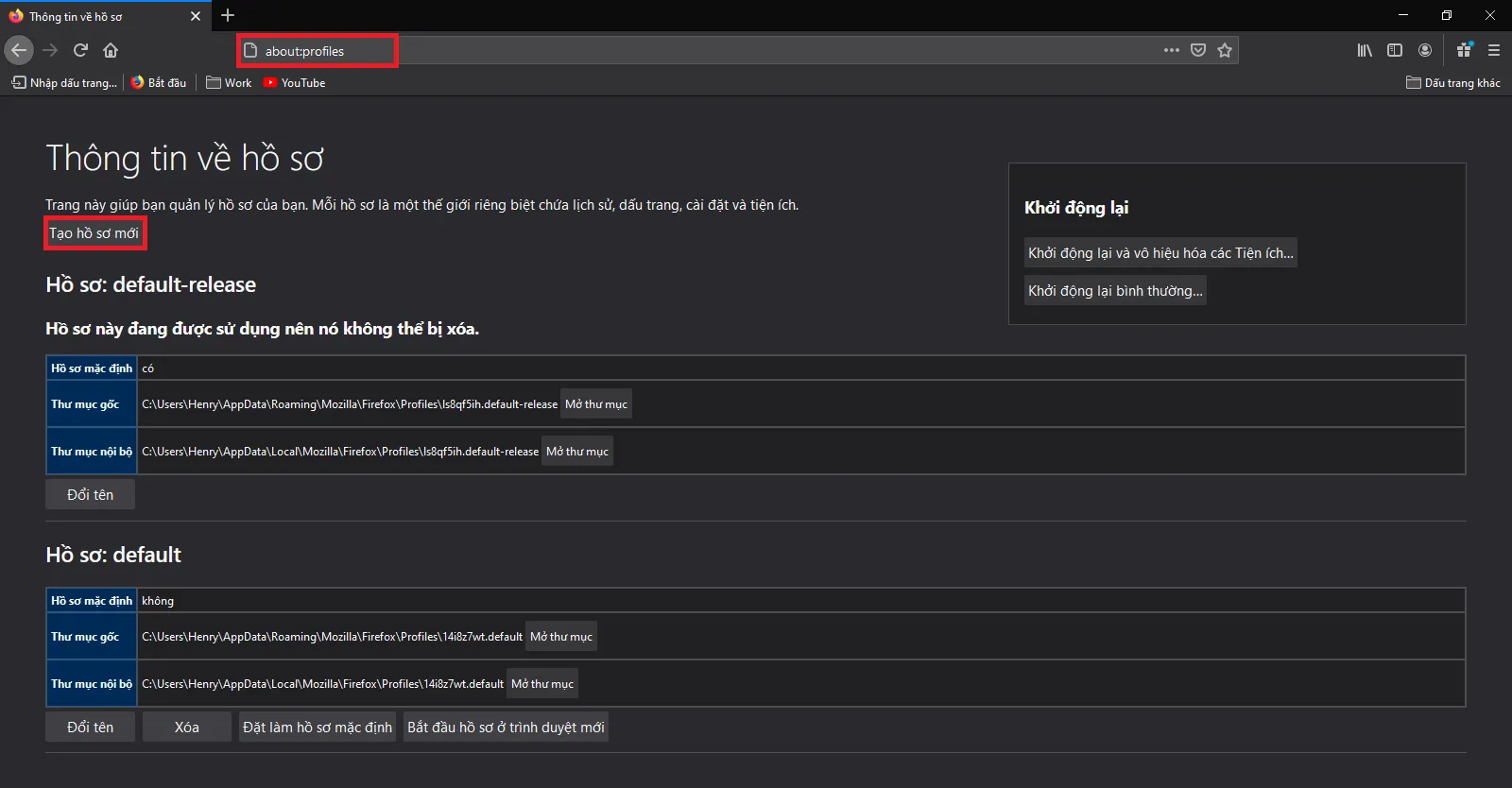Viewport: 1512px width, 788px height.
Task: Open a new tab with plus button
Action: pos(228,15)
